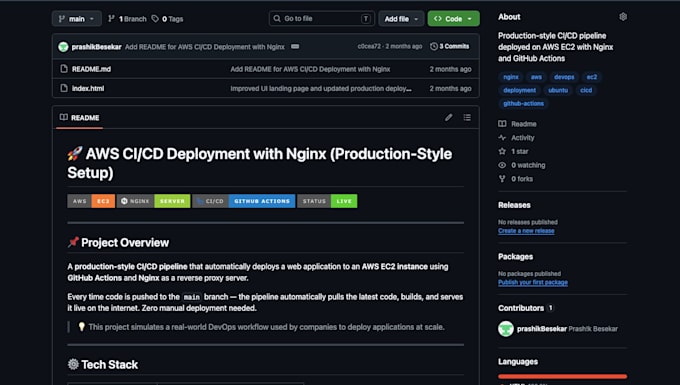Open the About settings gear icon
This screenshot has width=680, height=385.
623,16
